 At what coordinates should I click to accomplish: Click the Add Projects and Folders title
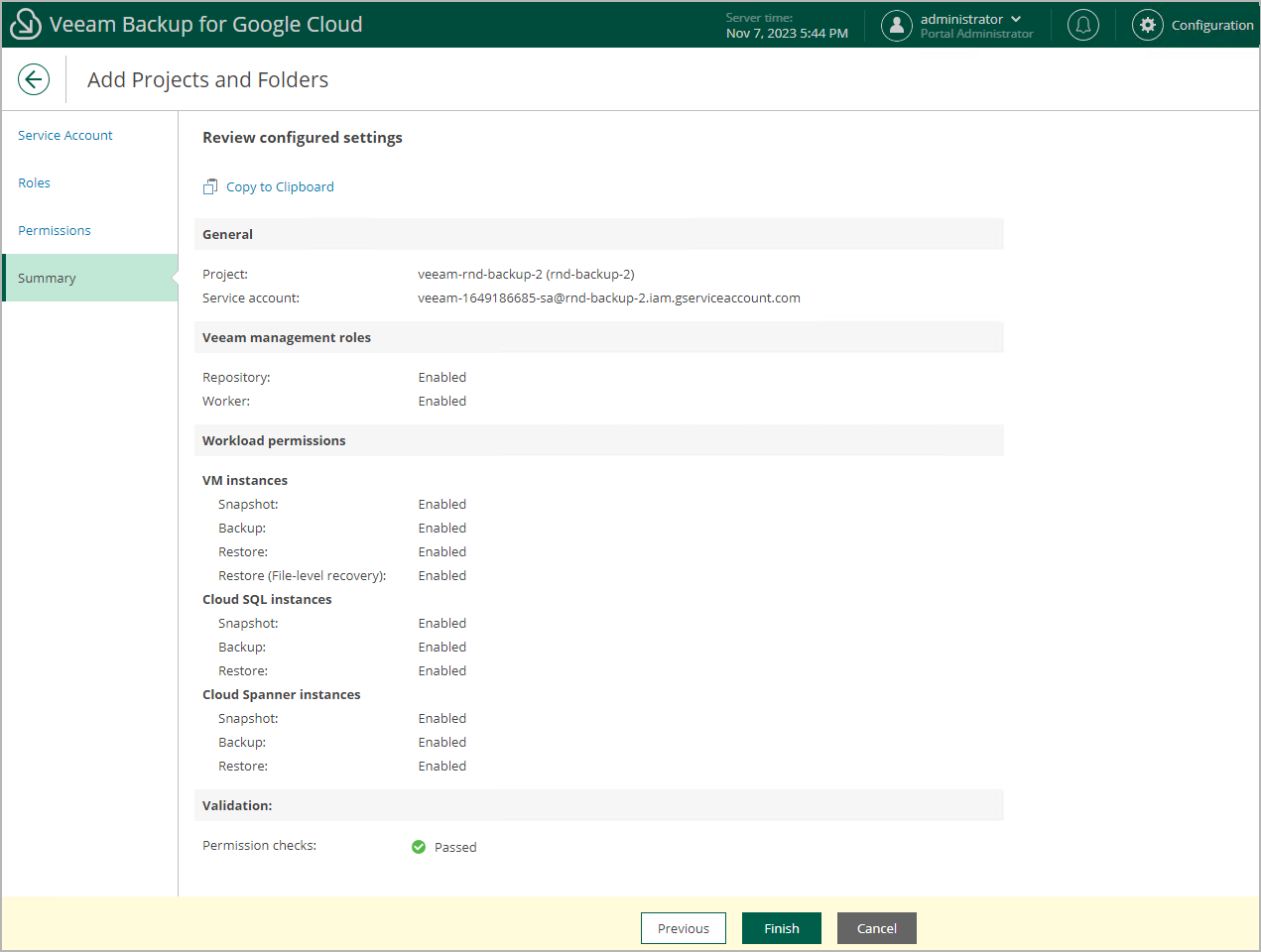click(x=208, y=79)
